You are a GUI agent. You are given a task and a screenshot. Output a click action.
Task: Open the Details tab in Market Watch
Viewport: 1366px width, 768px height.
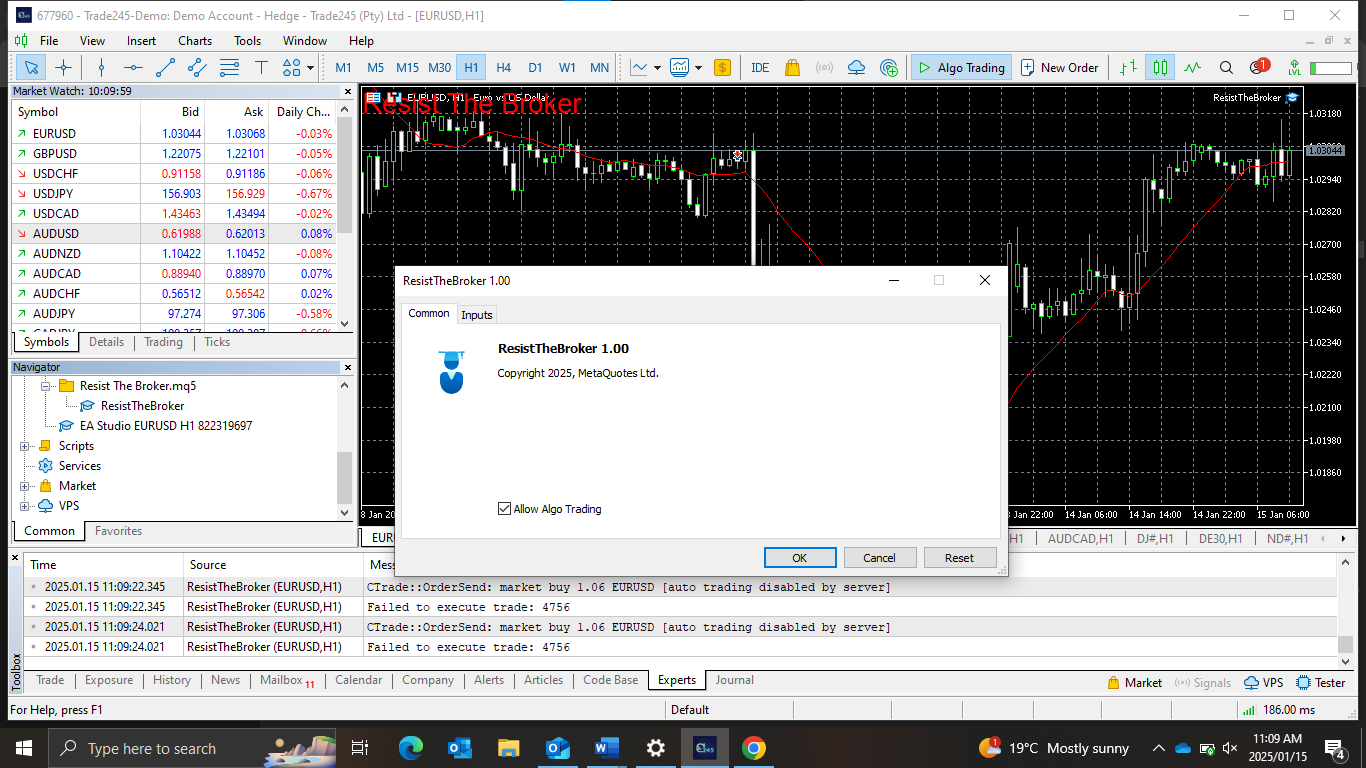(x=107, y=342)
